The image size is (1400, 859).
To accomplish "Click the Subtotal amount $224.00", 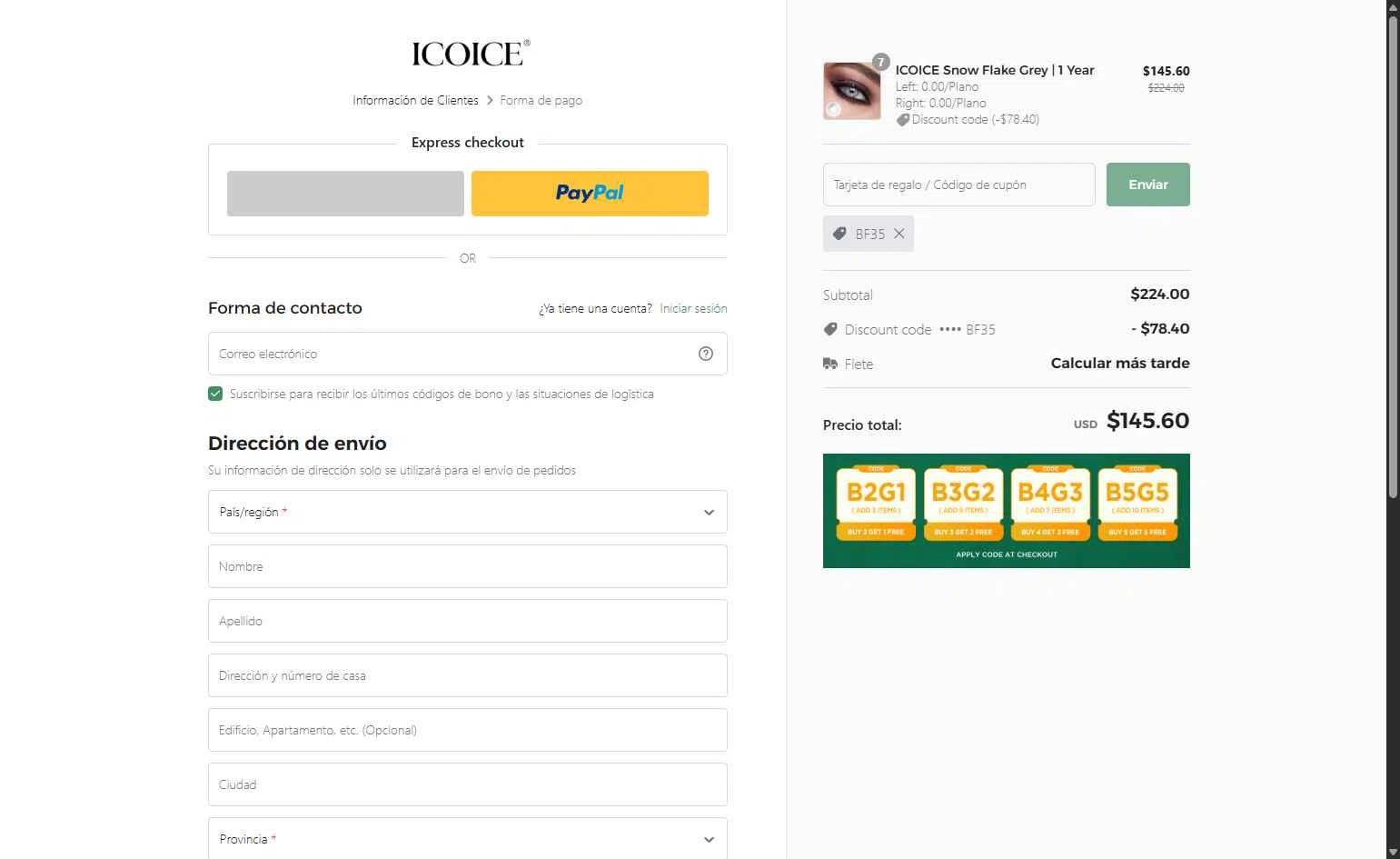I will (1160, 294).
